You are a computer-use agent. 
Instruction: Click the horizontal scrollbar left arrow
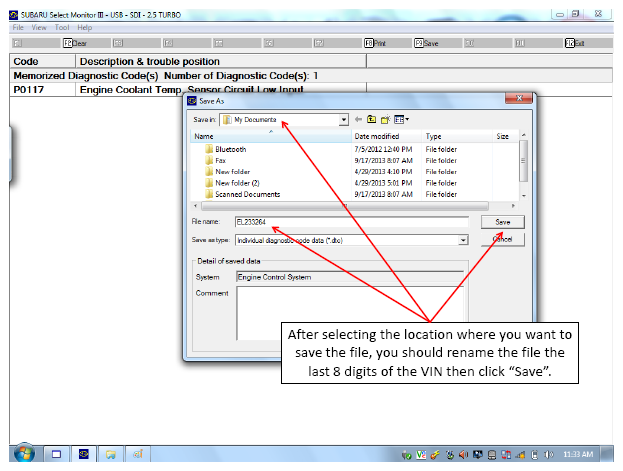coord(195,205)
